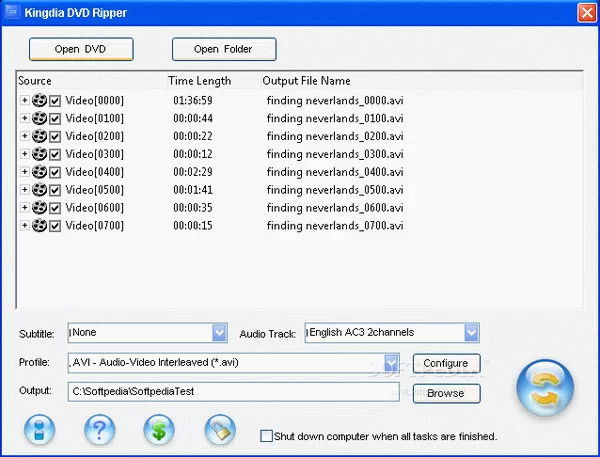
Task: Close the Kingdia DVD Ripper window
Action: point(587,13)
